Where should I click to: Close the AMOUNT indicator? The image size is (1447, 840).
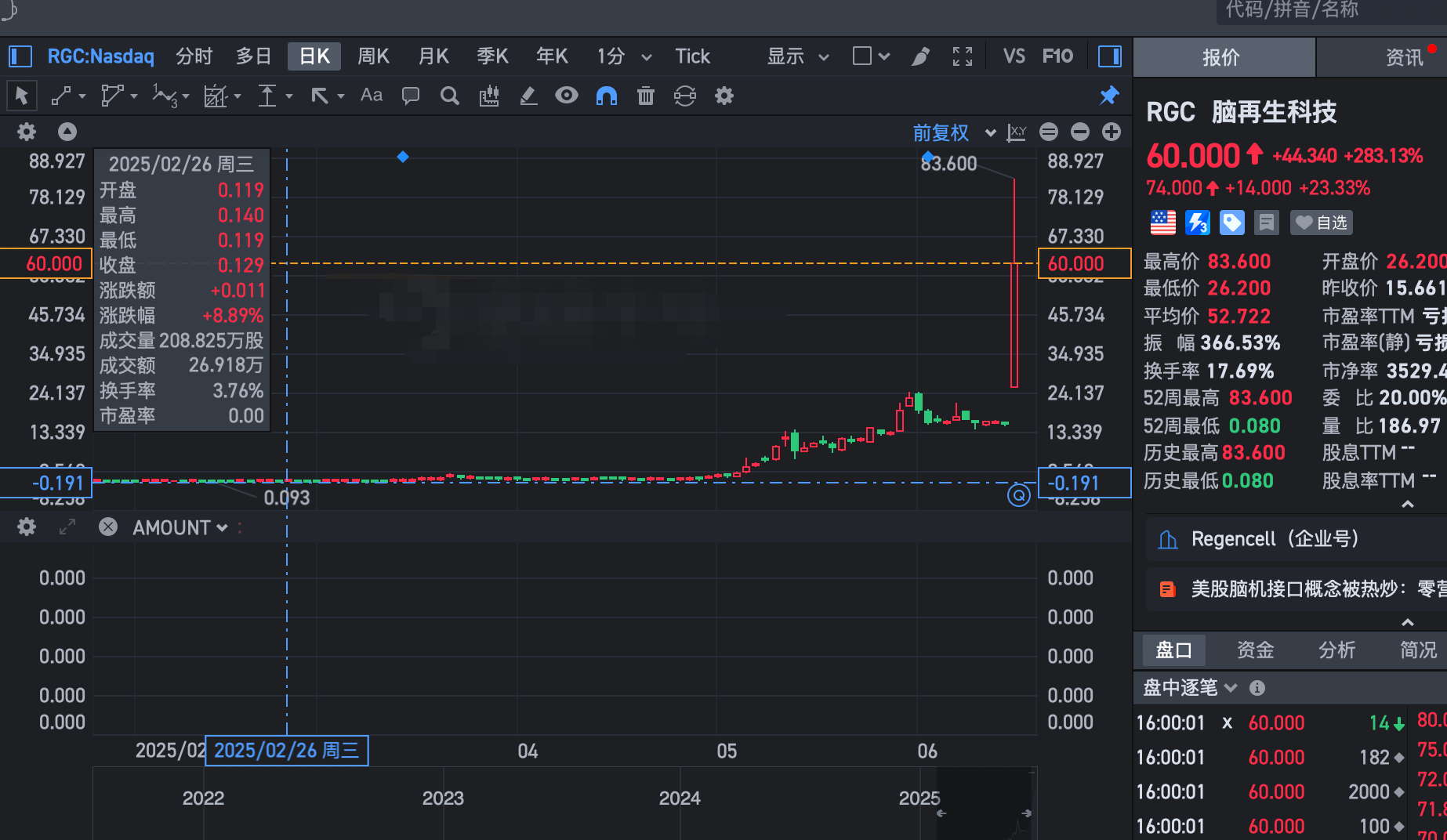tap(108, 527)
